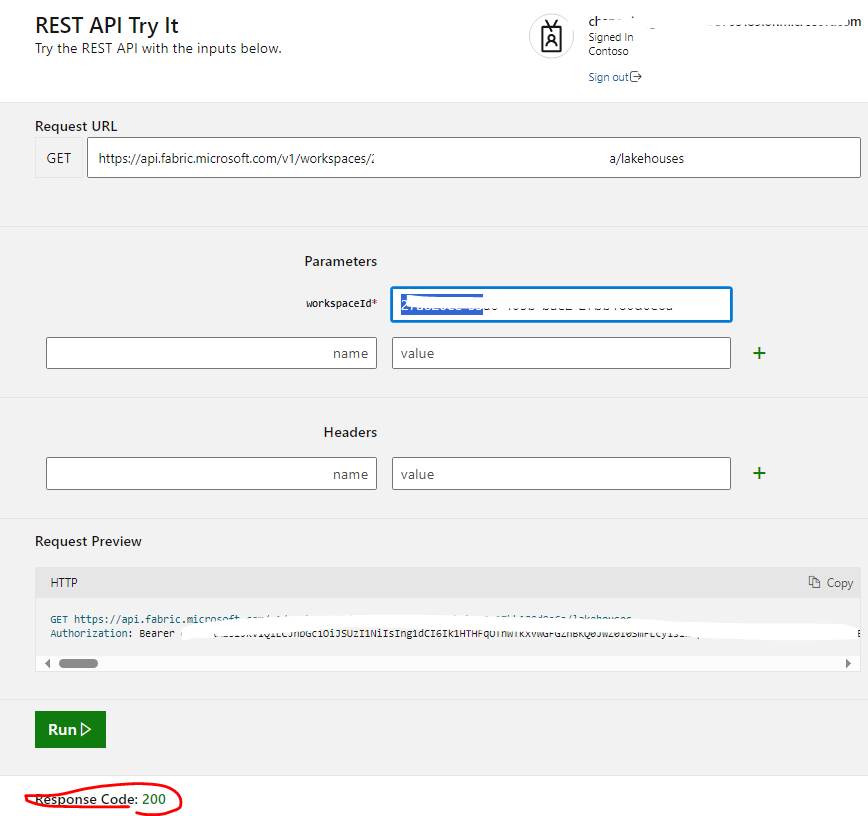
Task: Add a parameter with the plus icon
Action: click(759, 353)
